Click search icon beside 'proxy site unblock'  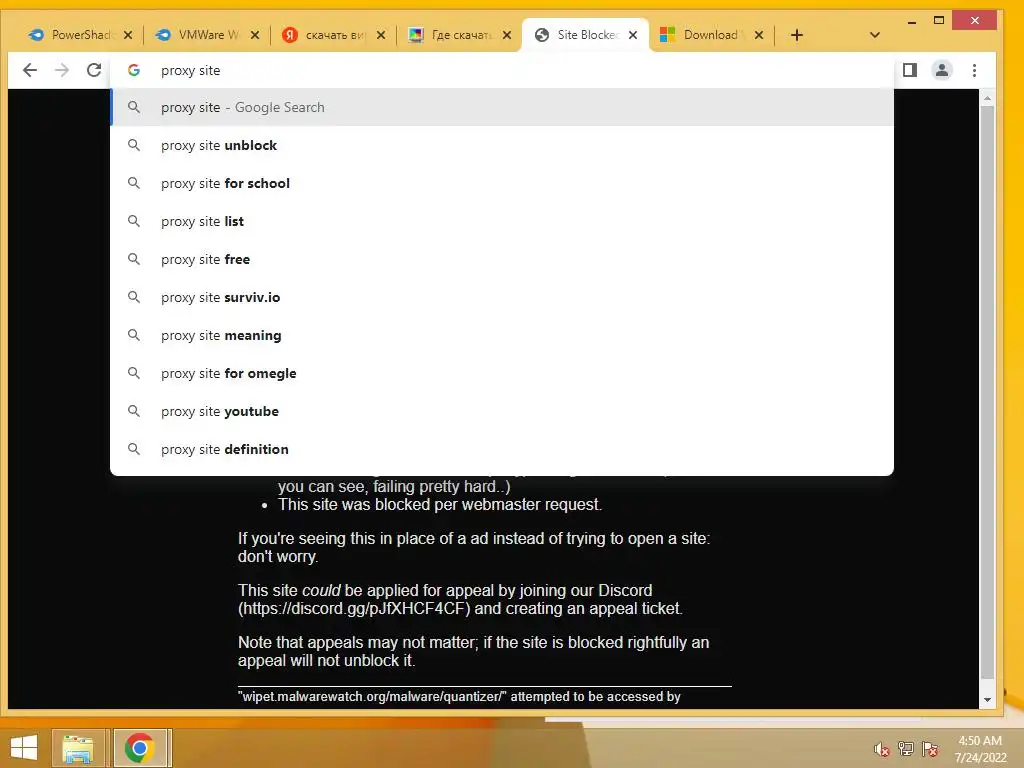click(134, 145)
